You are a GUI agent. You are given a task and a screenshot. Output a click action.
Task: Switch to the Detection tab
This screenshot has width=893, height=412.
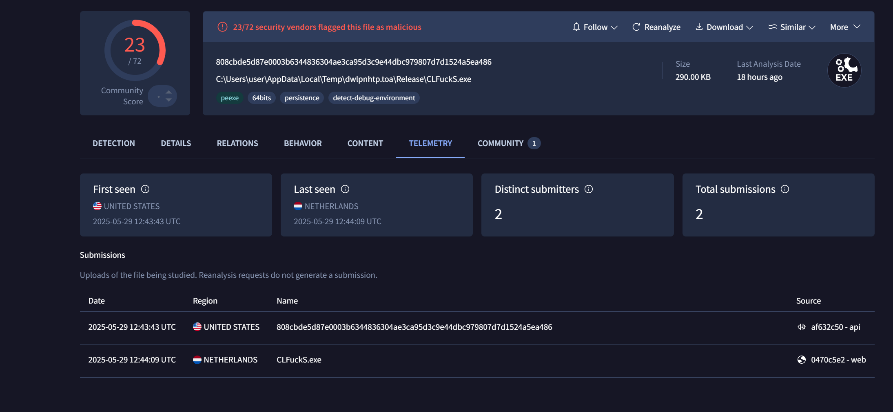113,143
